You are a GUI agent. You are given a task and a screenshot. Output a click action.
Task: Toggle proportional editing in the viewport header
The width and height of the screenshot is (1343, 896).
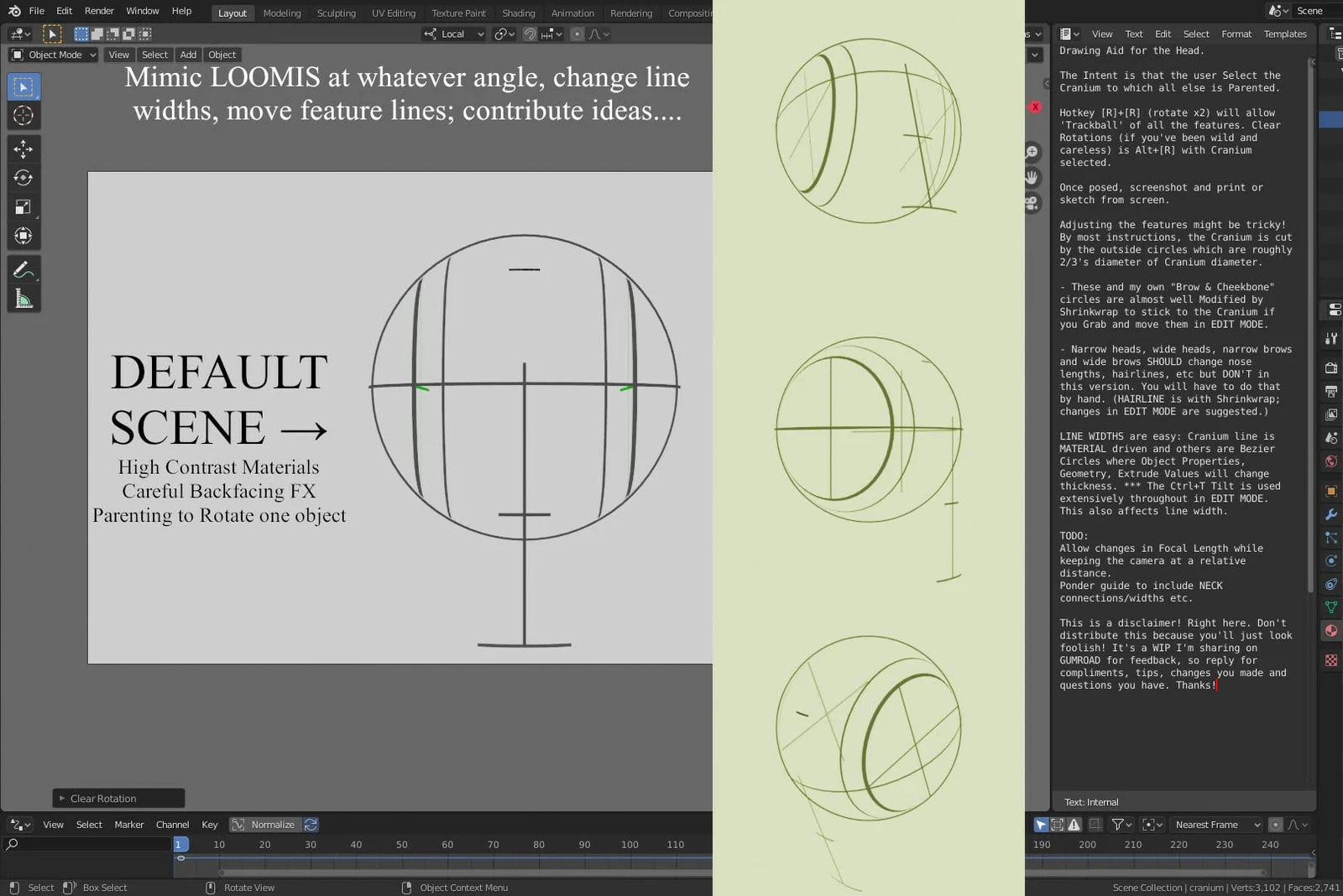[x=577, y=34]
